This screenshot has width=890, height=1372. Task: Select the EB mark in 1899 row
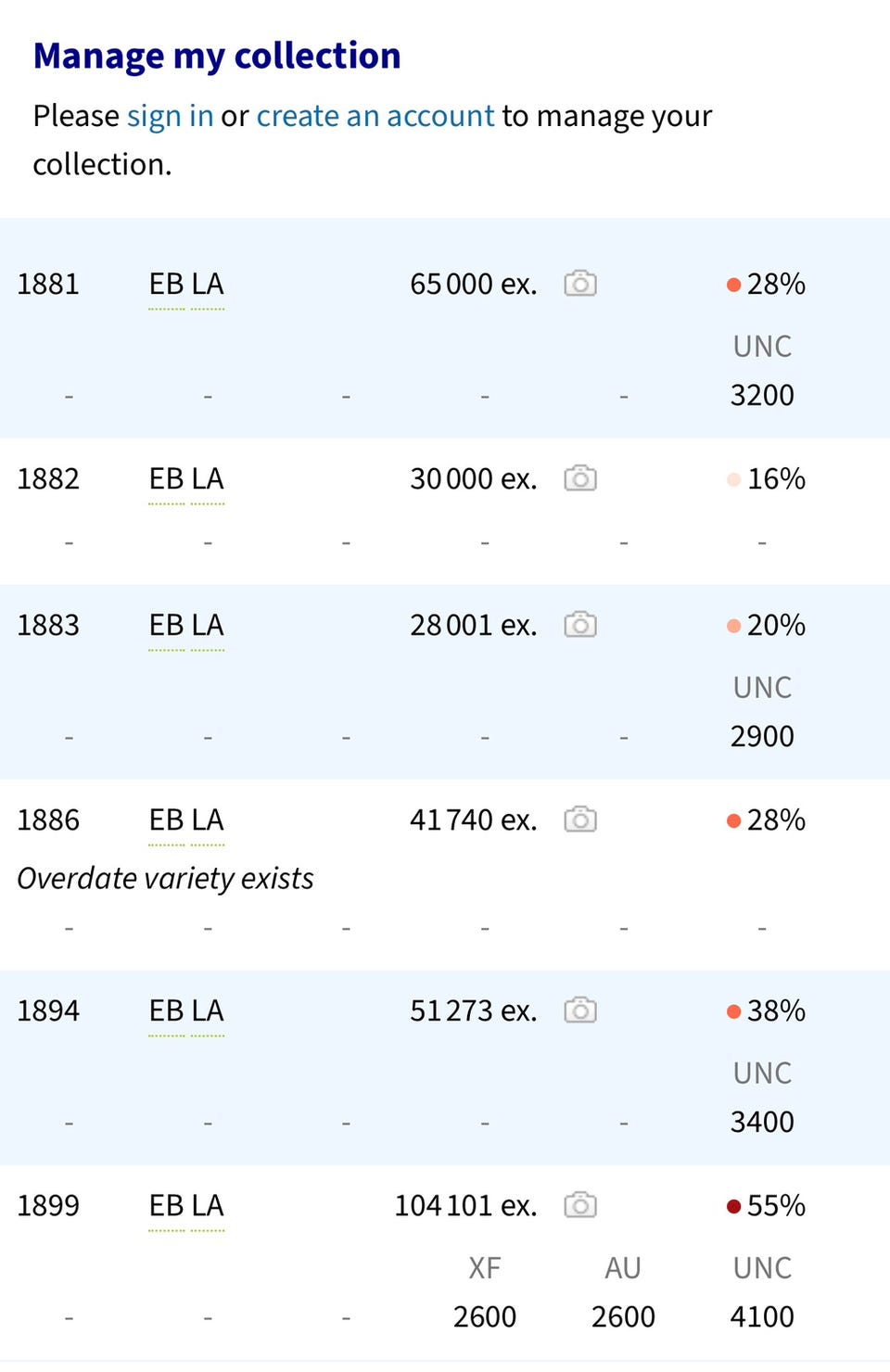point(167,1205)
